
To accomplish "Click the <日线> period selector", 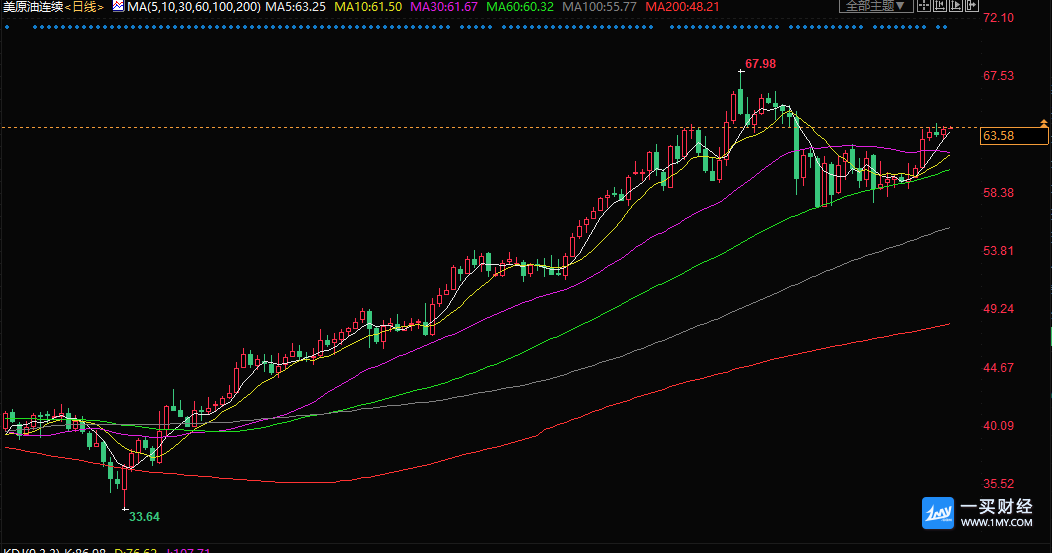I will (85, 7).
